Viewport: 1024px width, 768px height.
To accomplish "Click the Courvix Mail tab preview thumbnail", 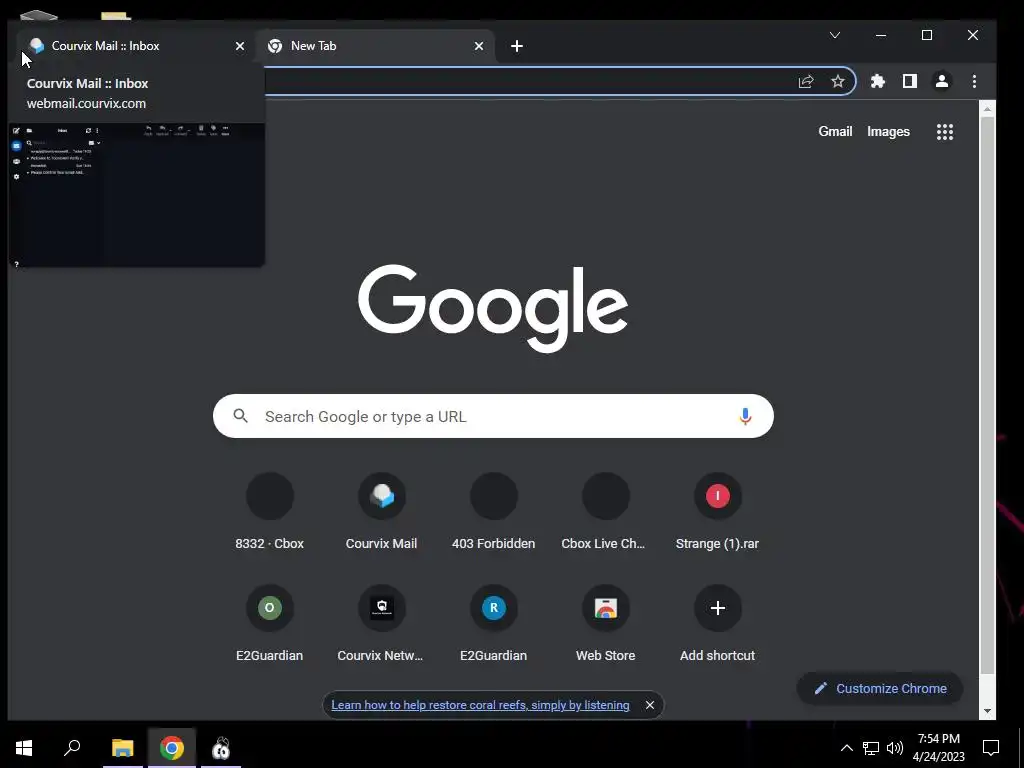I will pyautogui.click(x=136, y=195).
